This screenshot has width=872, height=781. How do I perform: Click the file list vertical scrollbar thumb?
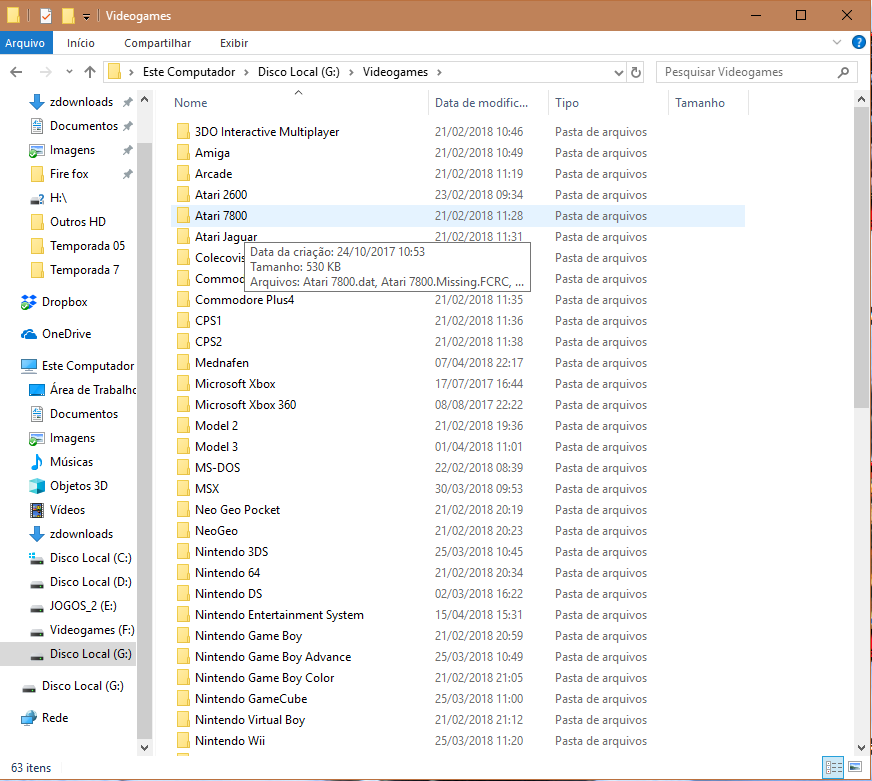[x=861, y=258]
